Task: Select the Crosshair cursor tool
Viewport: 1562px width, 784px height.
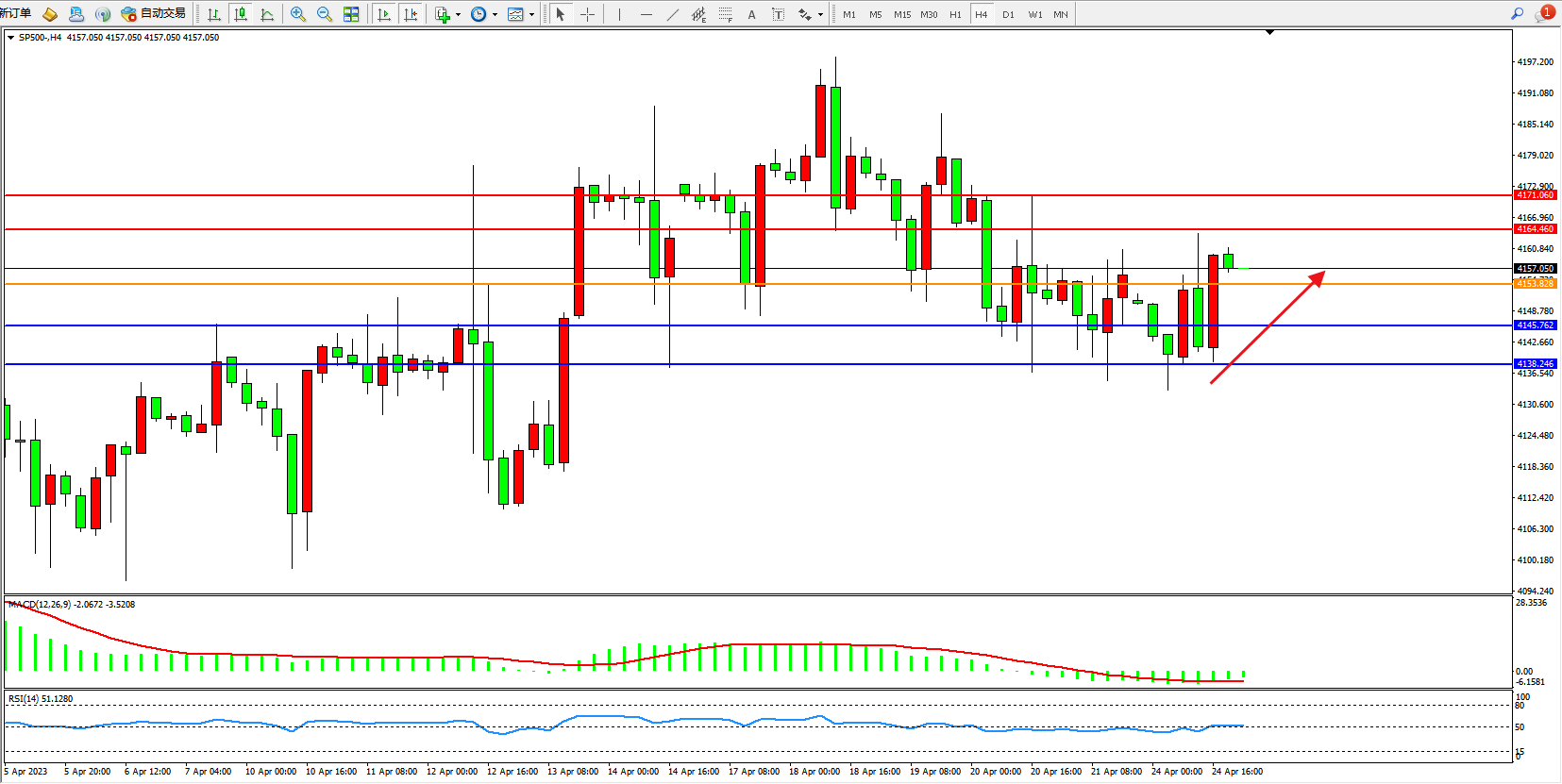Action: tap(587, 14)
